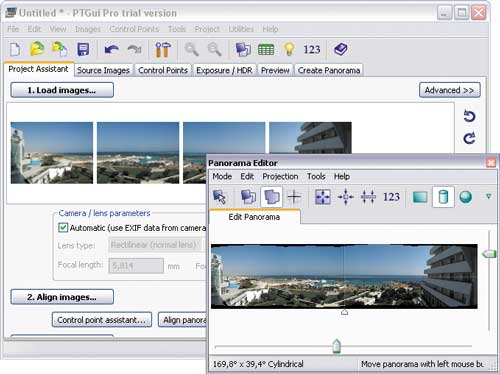Viewport: 500px width, 374px height.
Task: Select the Edit Panorama tab
Action: pos(254,217)
